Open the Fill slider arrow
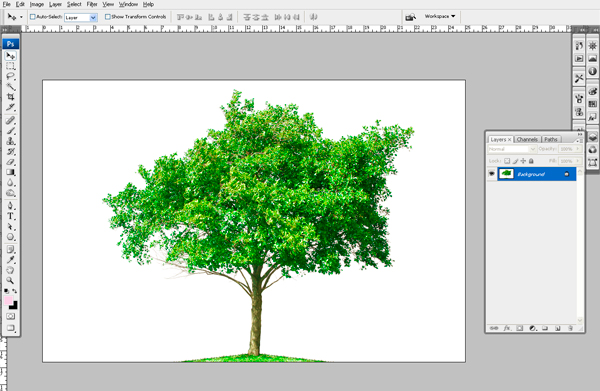 click(578, 161)
